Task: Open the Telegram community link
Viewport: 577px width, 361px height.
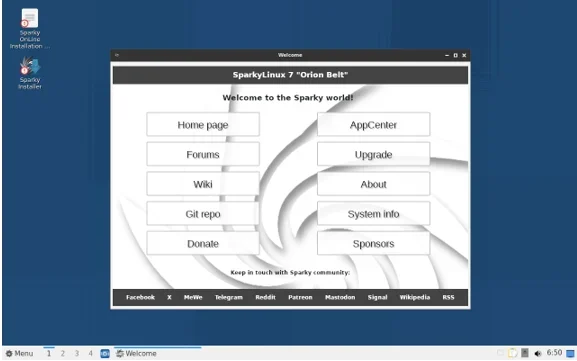Action: [x=229, y=297]
